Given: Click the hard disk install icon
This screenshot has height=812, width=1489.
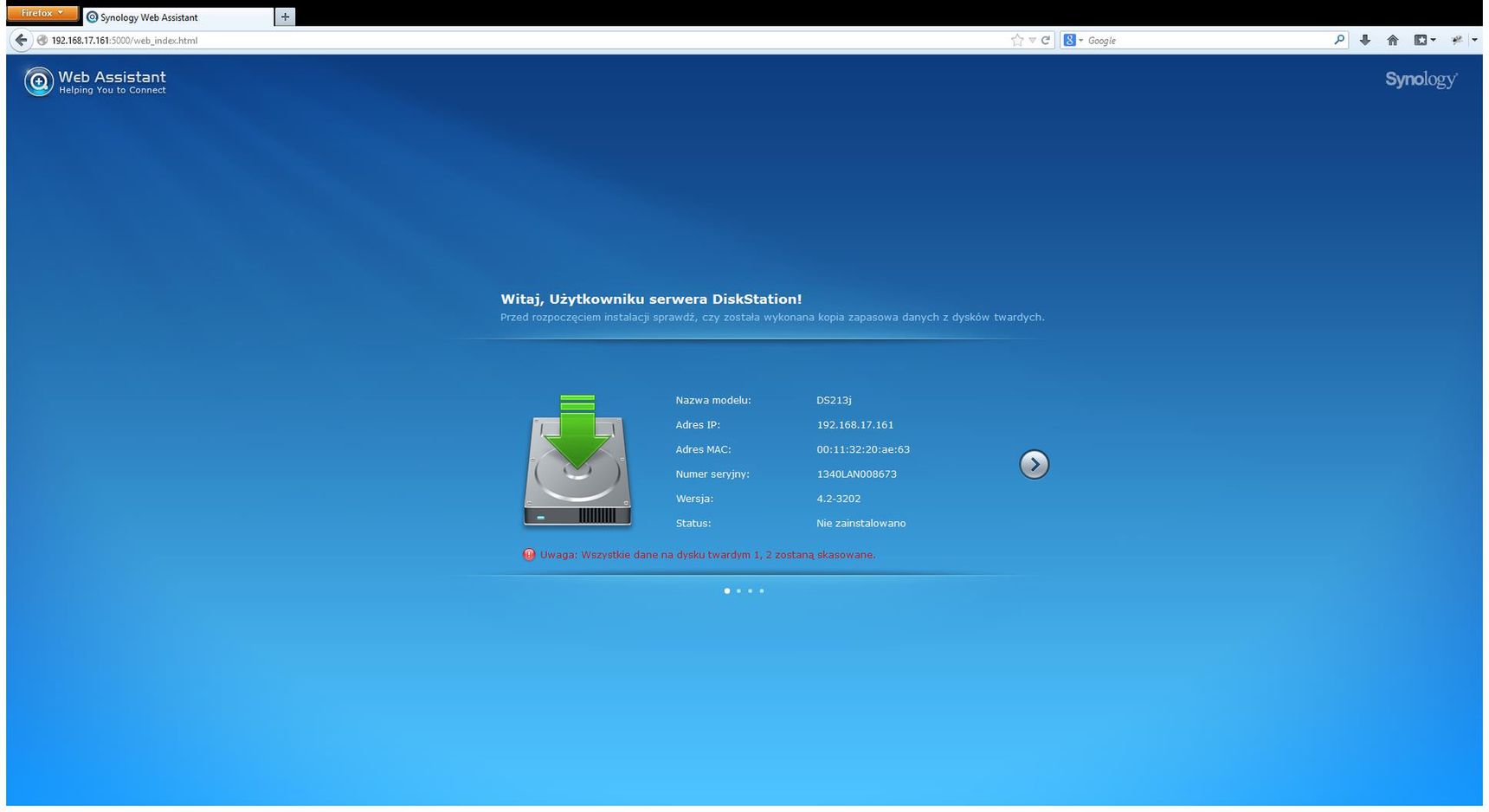Looking at the screenshot, I should [577, 461].
